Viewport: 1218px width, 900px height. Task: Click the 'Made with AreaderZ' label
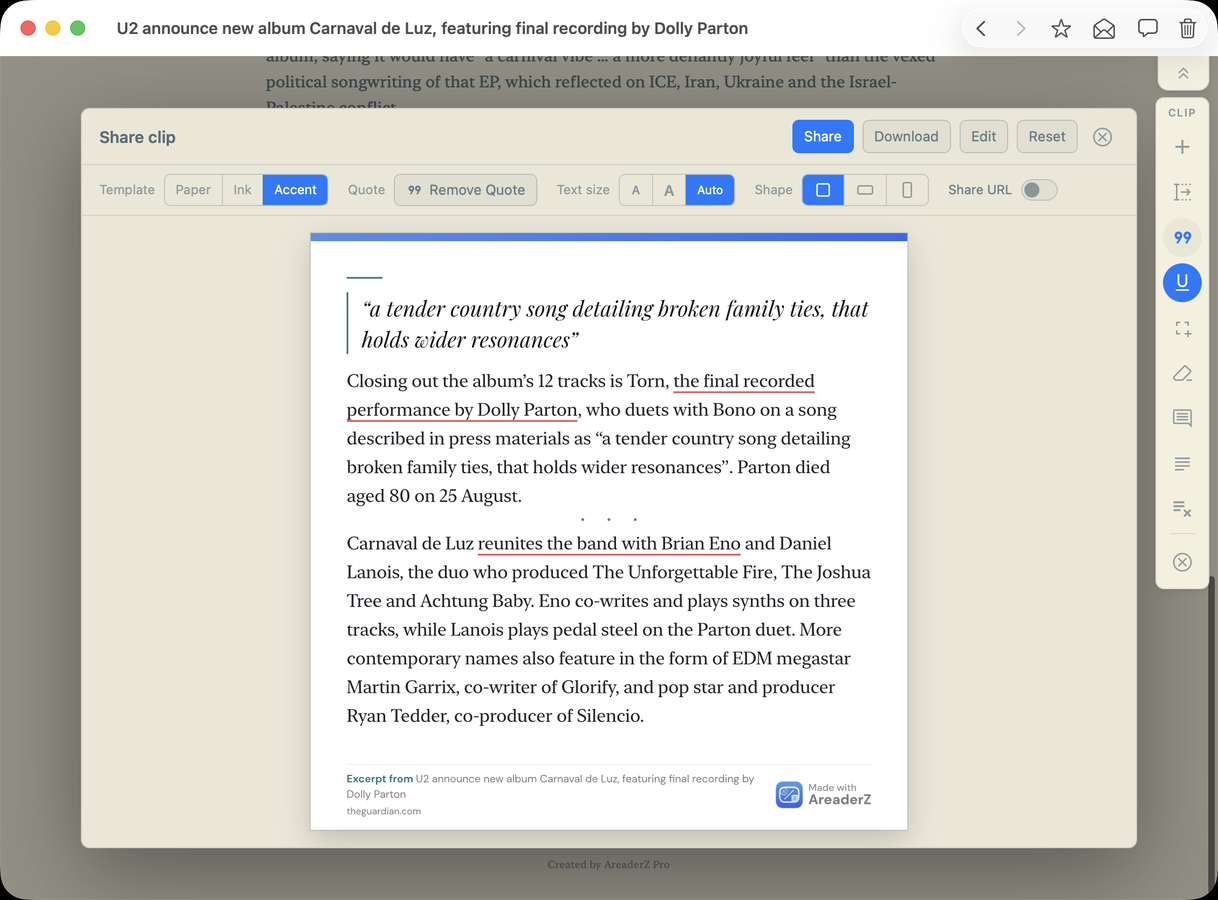[x=839, y=794]
